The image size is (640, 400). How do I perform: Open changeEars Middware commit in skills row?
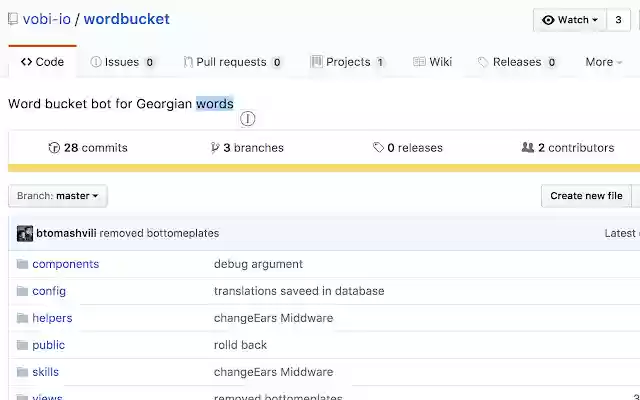[x=273, y=372]
